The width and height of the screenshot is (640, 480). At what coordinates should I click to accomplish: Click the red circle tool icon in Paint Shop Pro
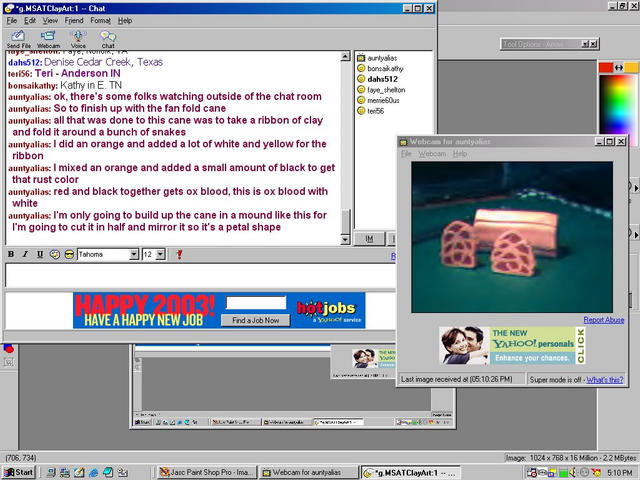click(9, 349)
